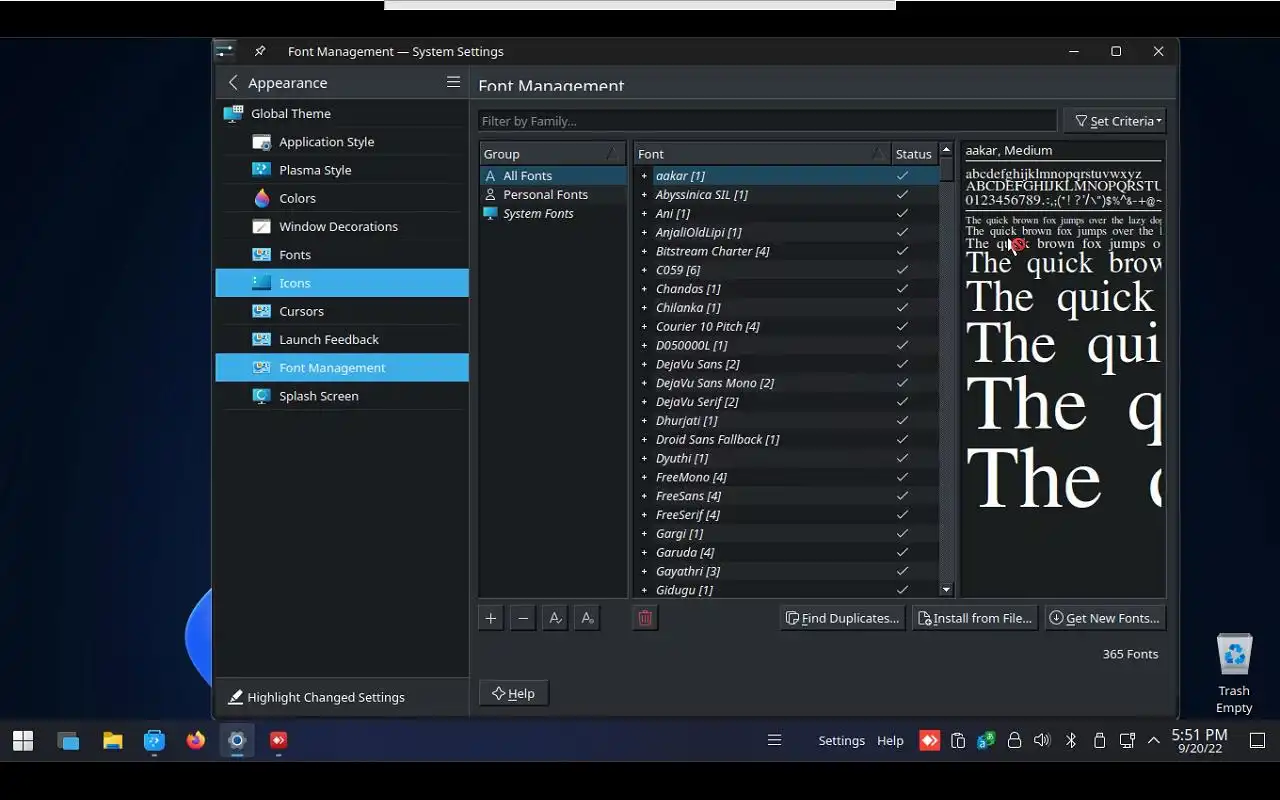Click the red trash delete fonts button
Viewport: 1280px width, 800px height.
(645, 618)
